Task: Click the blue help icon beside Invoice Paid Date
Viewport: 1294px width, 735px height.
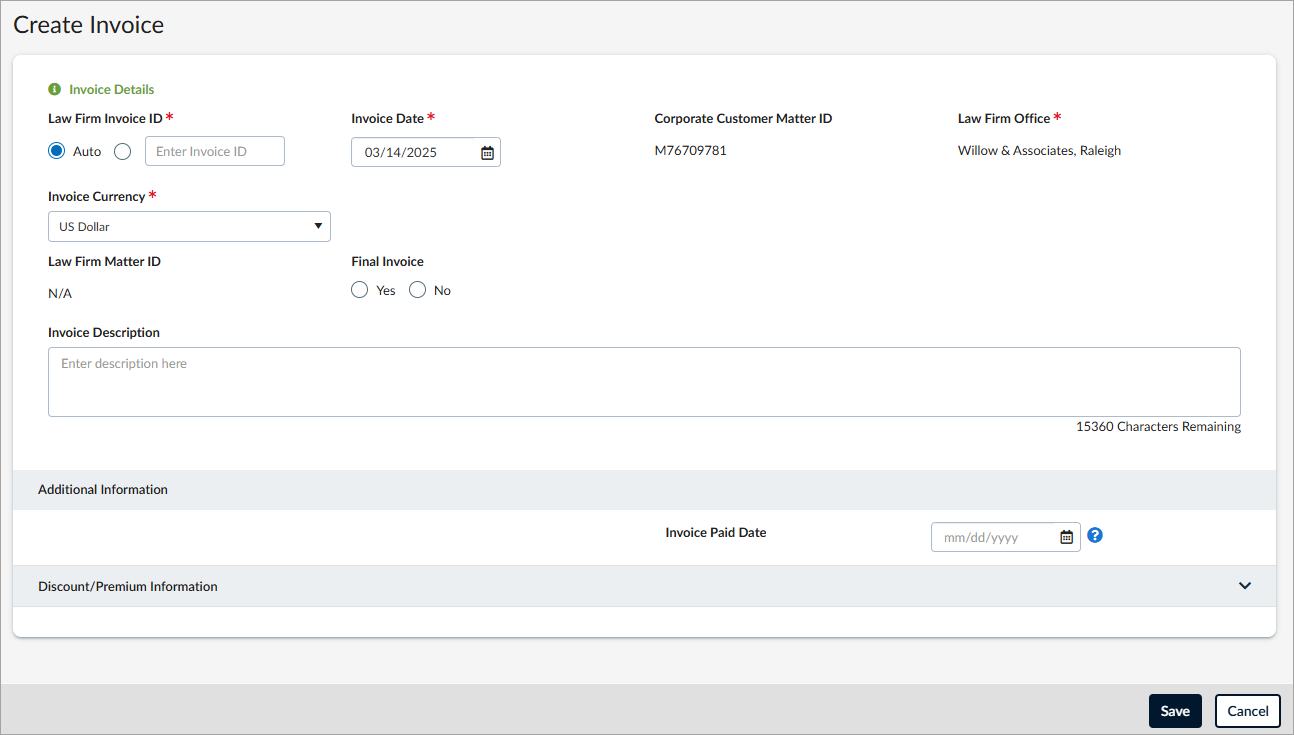Action: [1094, 535]
